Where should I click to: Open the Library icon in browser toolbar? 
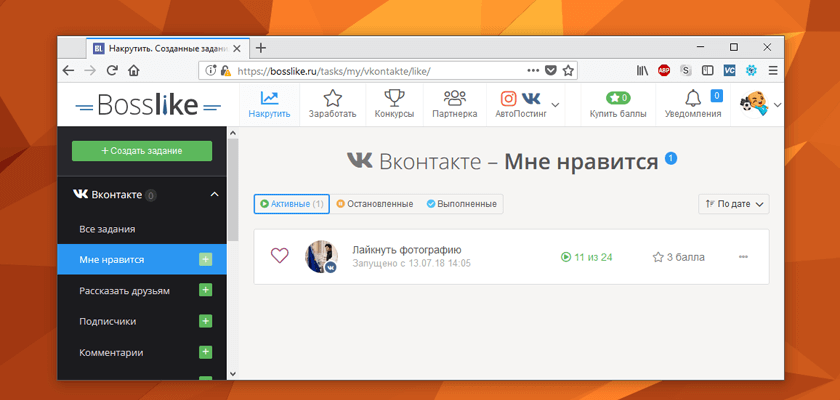click(x=642, y=70)
